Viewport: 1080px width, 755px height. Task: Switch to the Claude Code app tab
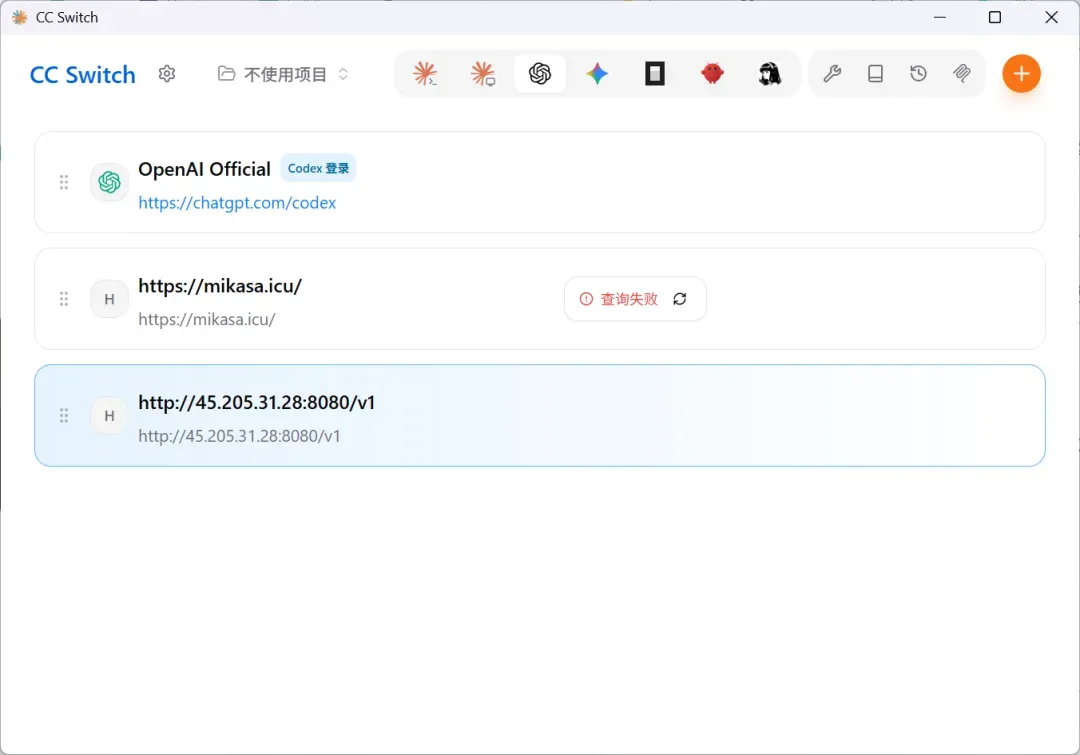pos(425,74)
